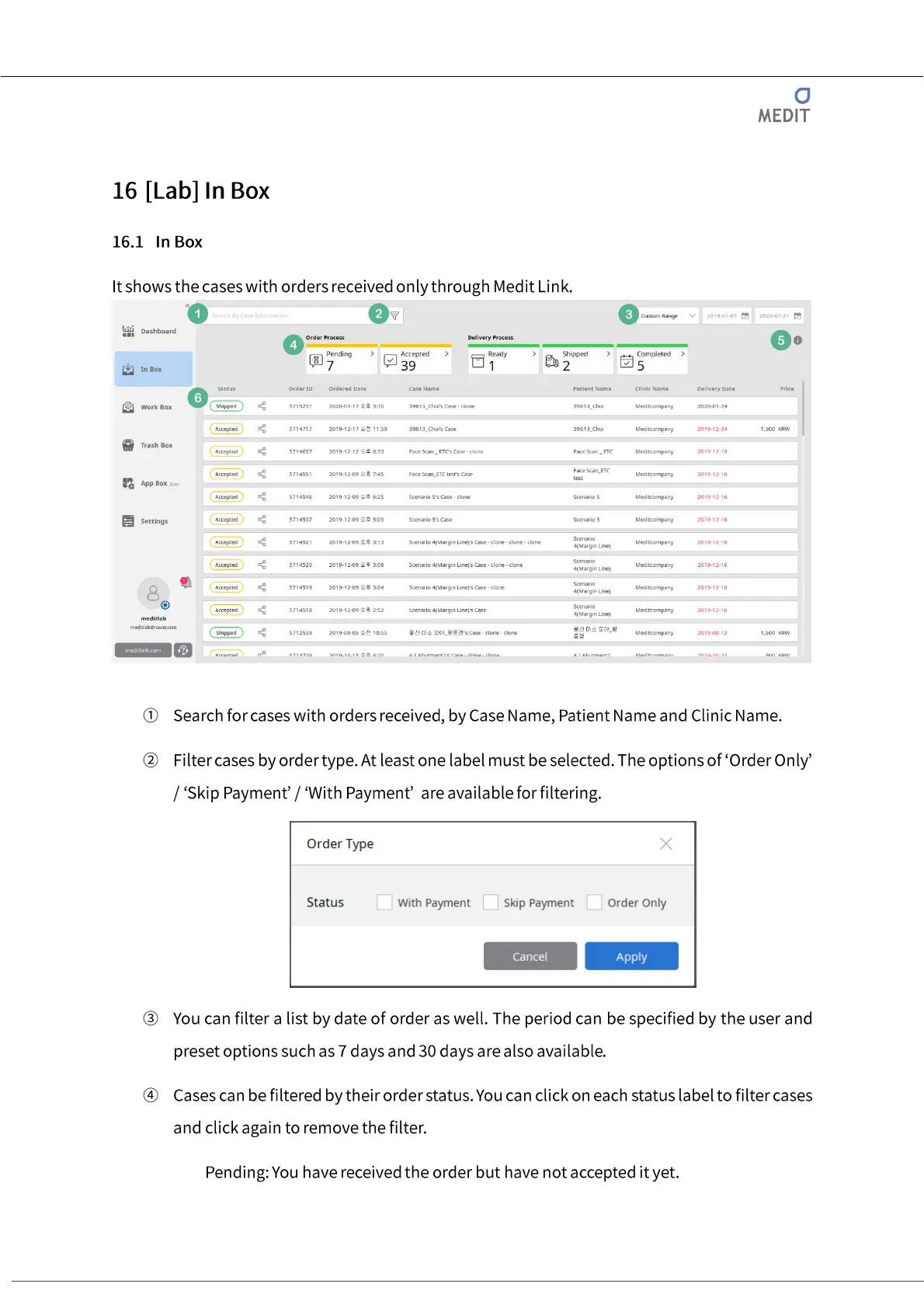Open the notification bell with red badge
Viewport: 924px width, 1308px height.
pyautogui.click(x=186, y=582)
